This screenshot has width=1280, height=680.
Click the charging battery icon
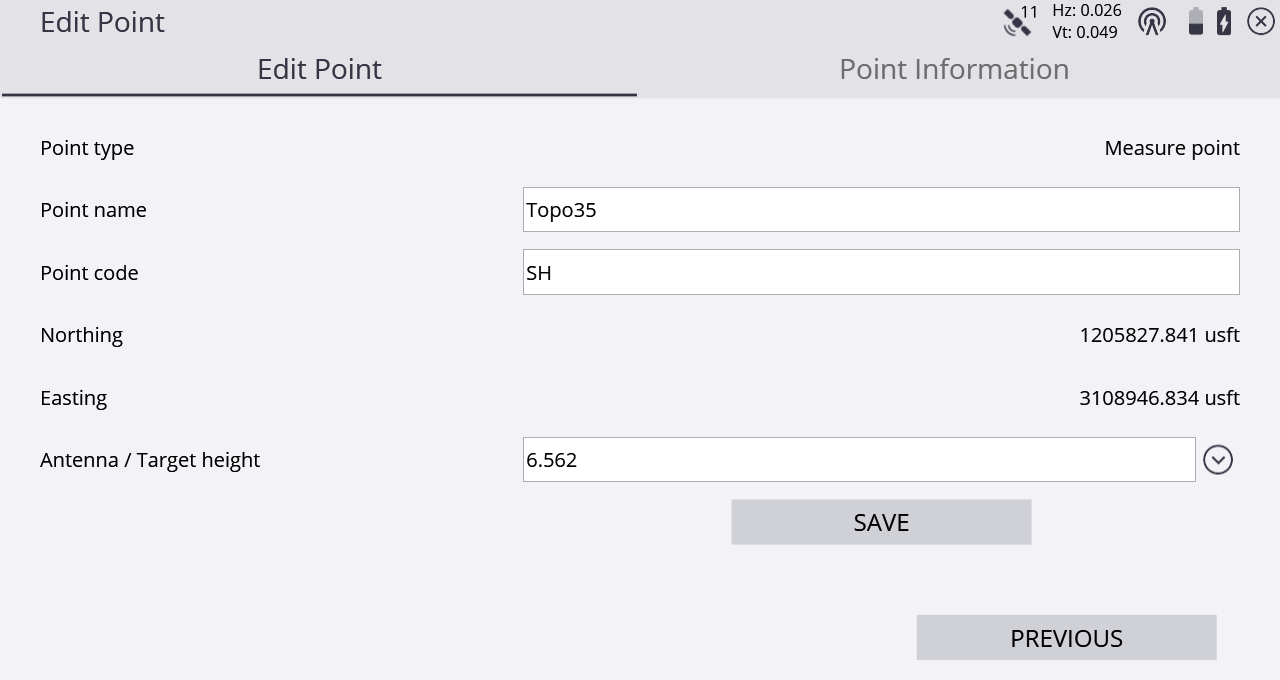(1224, 21)
